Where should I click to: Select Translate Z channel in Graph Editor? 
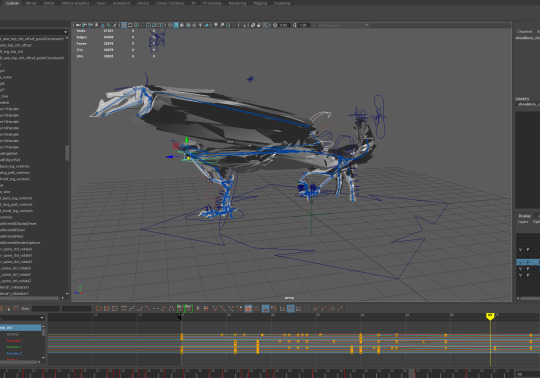point(14,354)
